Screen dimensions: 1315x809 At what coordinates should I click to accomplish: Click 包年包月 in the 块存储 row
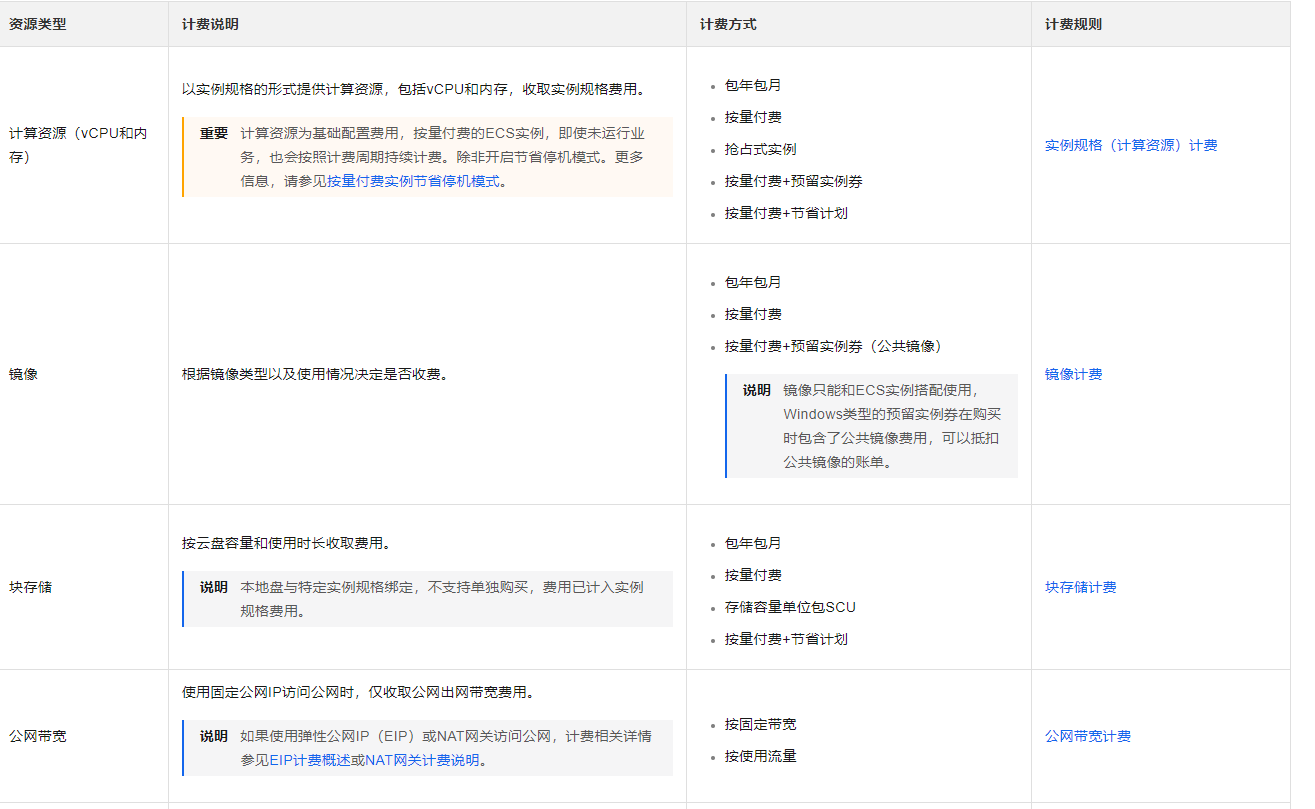[753, 543]
